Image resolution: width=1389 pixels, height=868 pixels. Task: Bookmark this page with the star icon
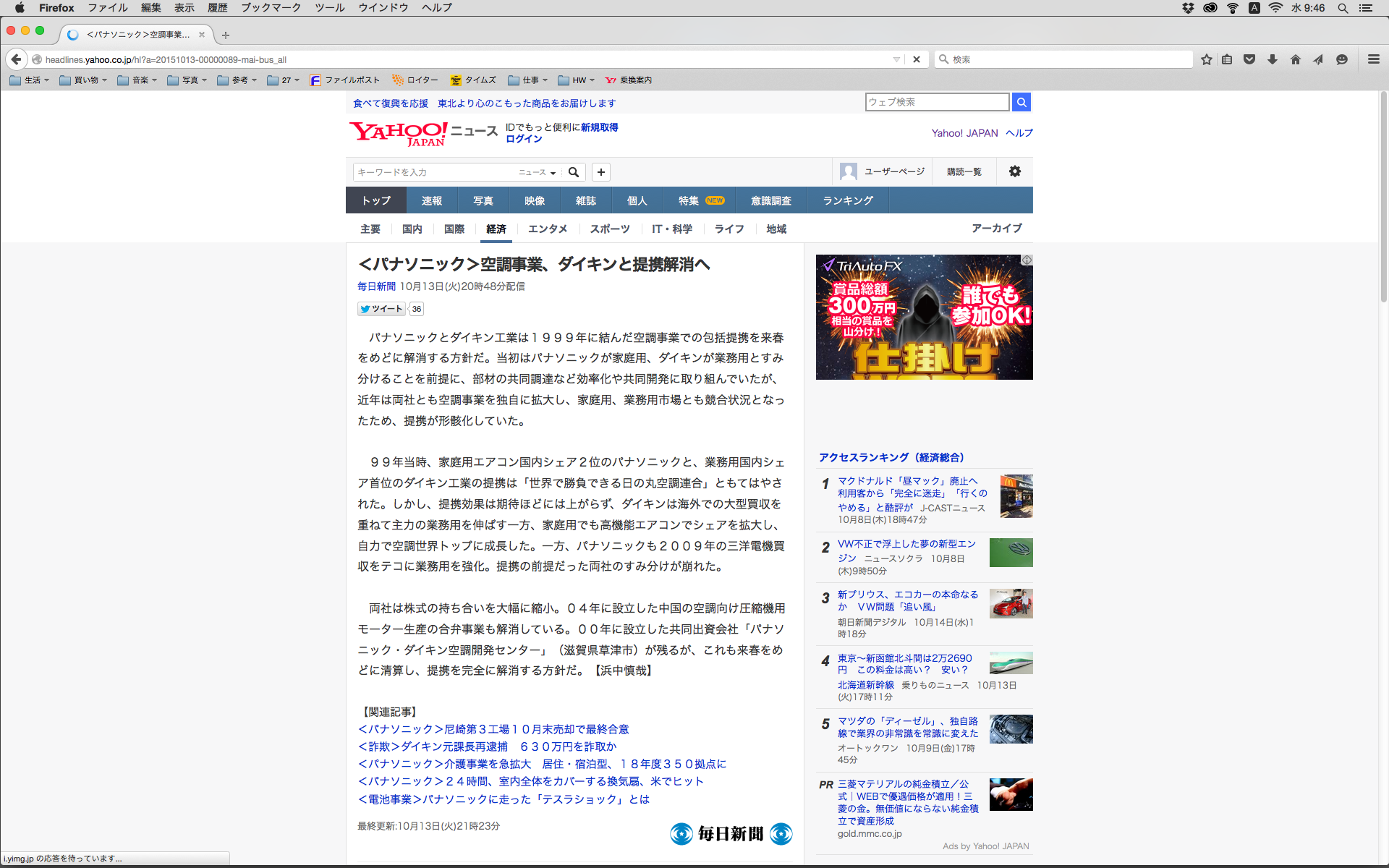click(1206, 59)
